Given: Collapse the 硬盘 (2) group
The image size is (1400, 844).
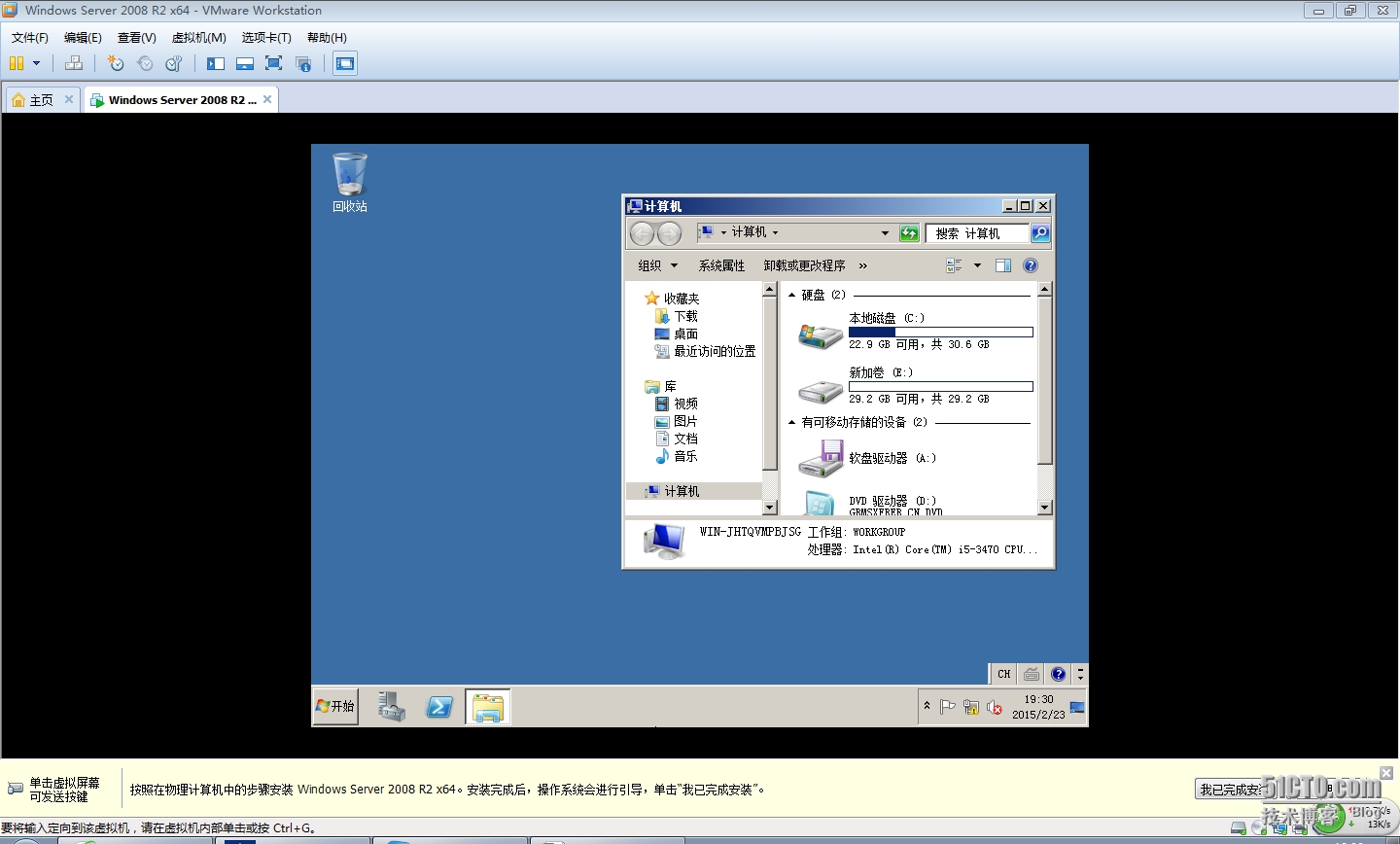Looking at the screenshot, I should tap(791, 295).
